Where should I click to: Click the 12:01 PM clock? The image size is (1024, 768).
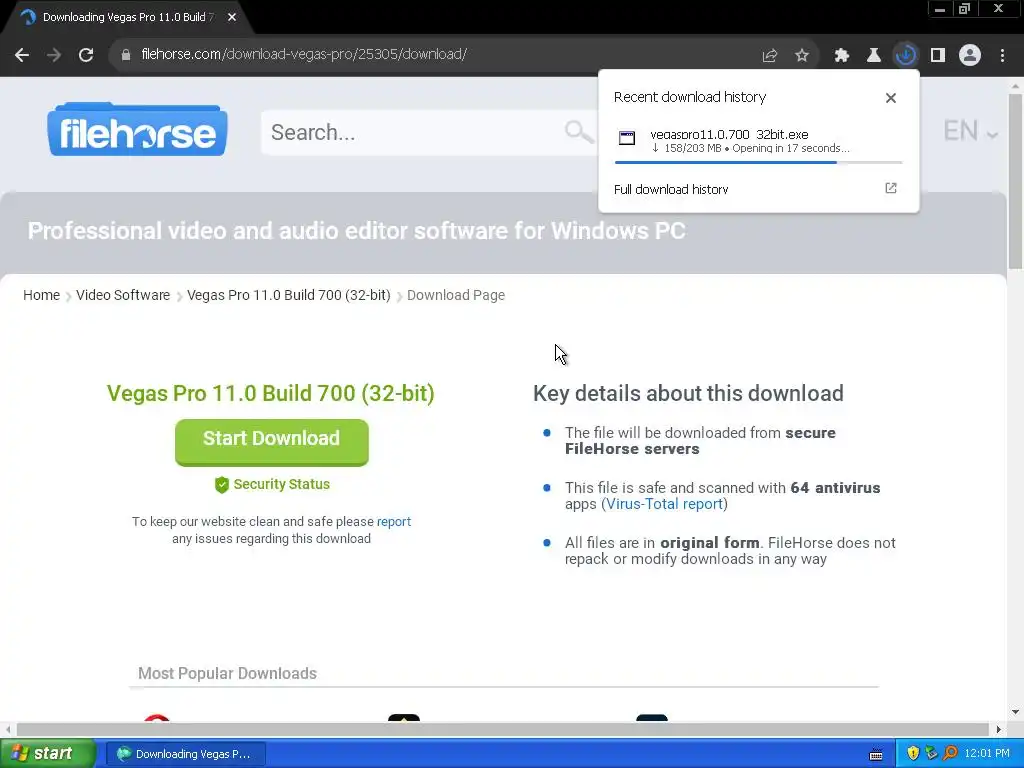987,754
